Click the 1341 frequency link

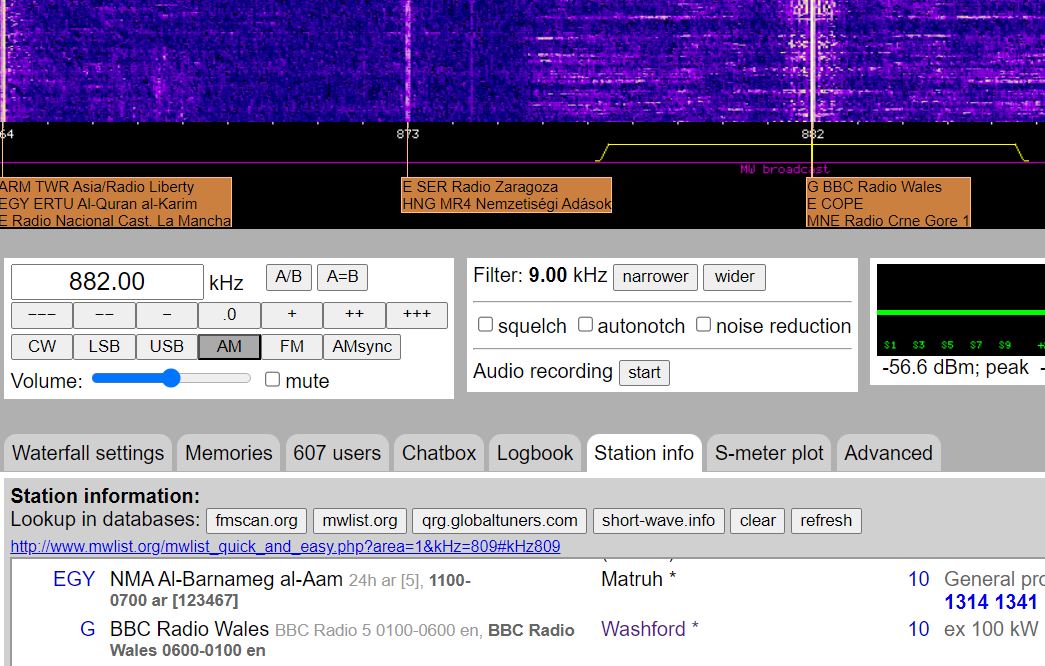(1016, 602)
